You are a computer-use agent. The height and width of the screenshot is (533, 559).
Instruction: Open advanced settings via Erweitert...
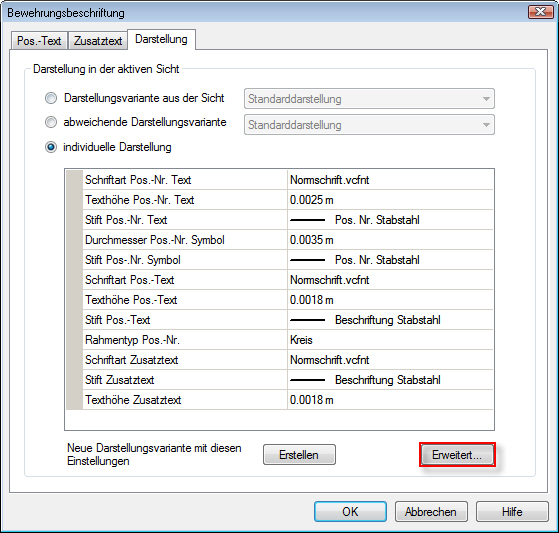point(457,455)
